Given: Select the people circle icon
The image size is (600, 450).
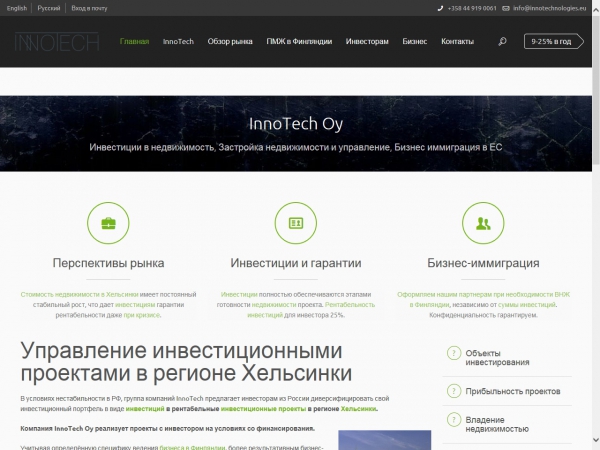Looking at the screenshot, I should 483,223.
